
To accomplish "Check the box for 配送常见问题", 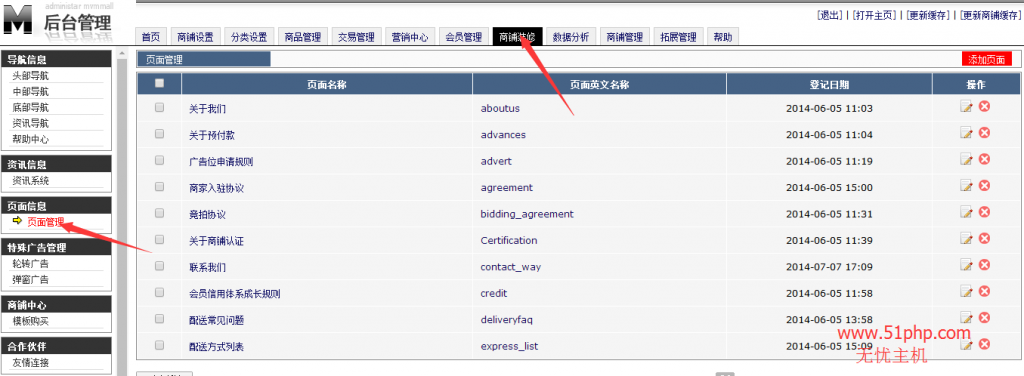I will point(159,319).
